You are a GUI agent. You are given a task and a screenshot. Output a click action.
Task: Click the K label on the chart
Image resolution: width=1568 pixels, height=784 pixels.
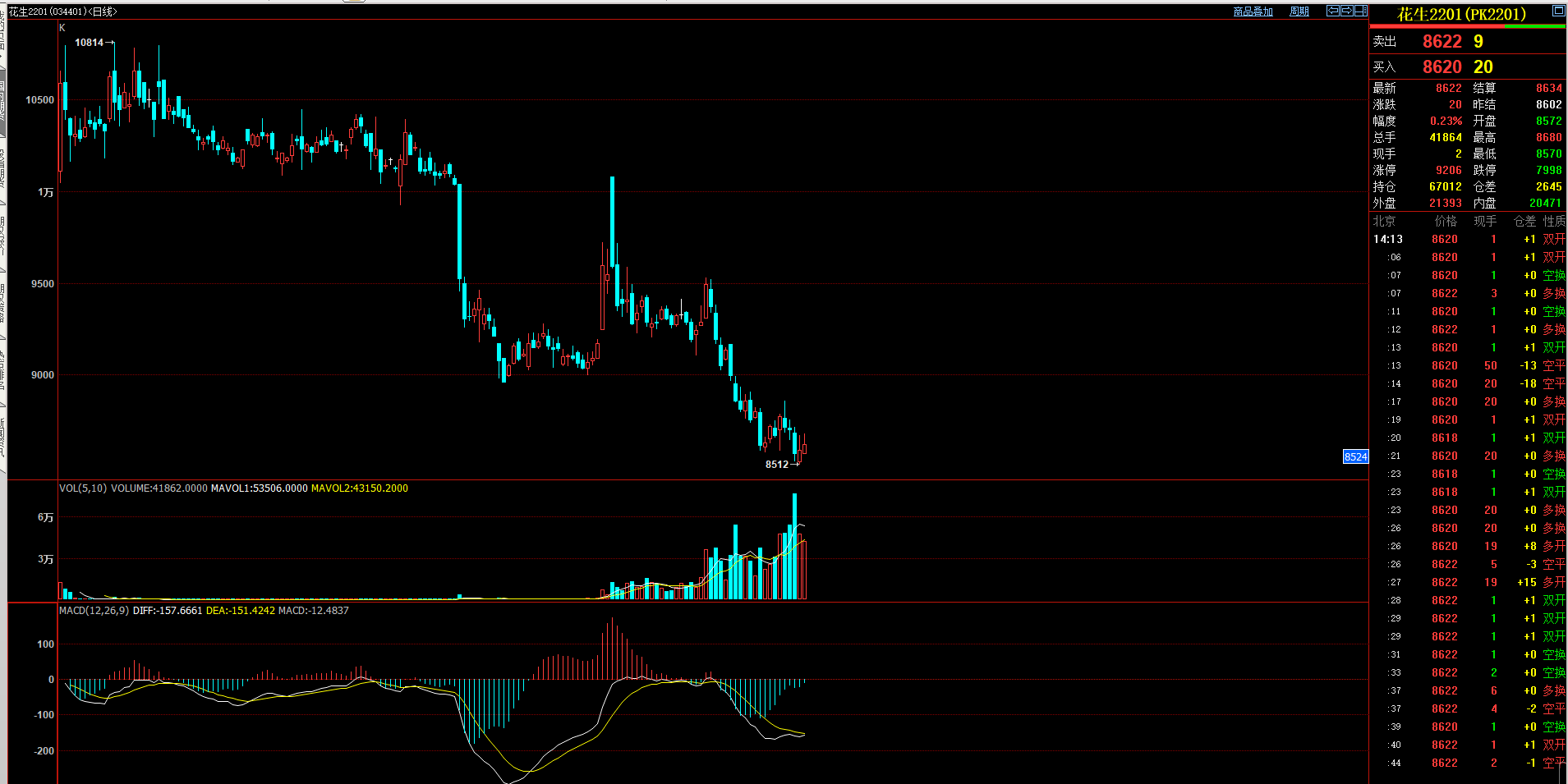point(62,28)
